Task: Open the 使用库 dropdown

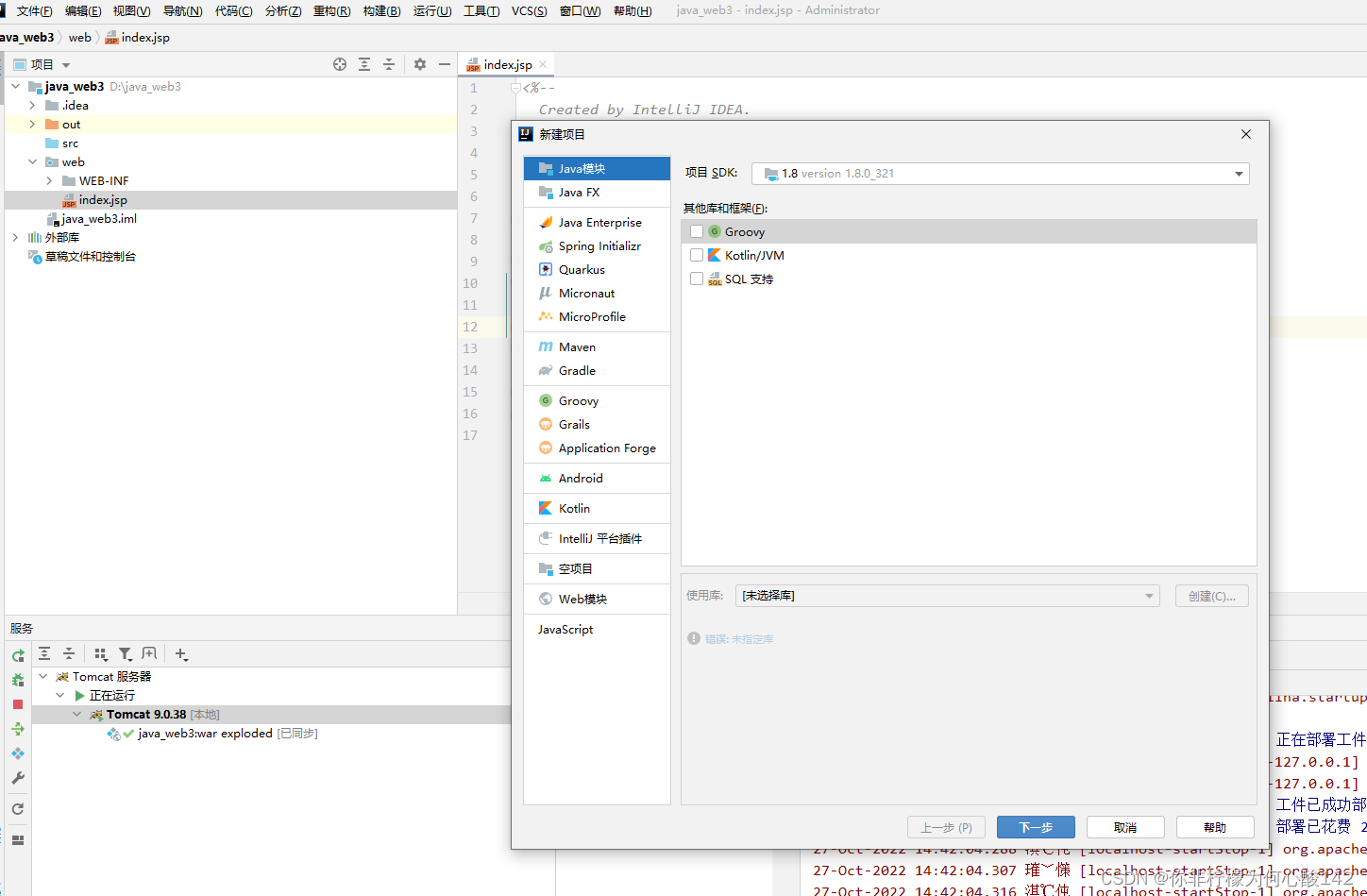Action: tap(948, 596)
